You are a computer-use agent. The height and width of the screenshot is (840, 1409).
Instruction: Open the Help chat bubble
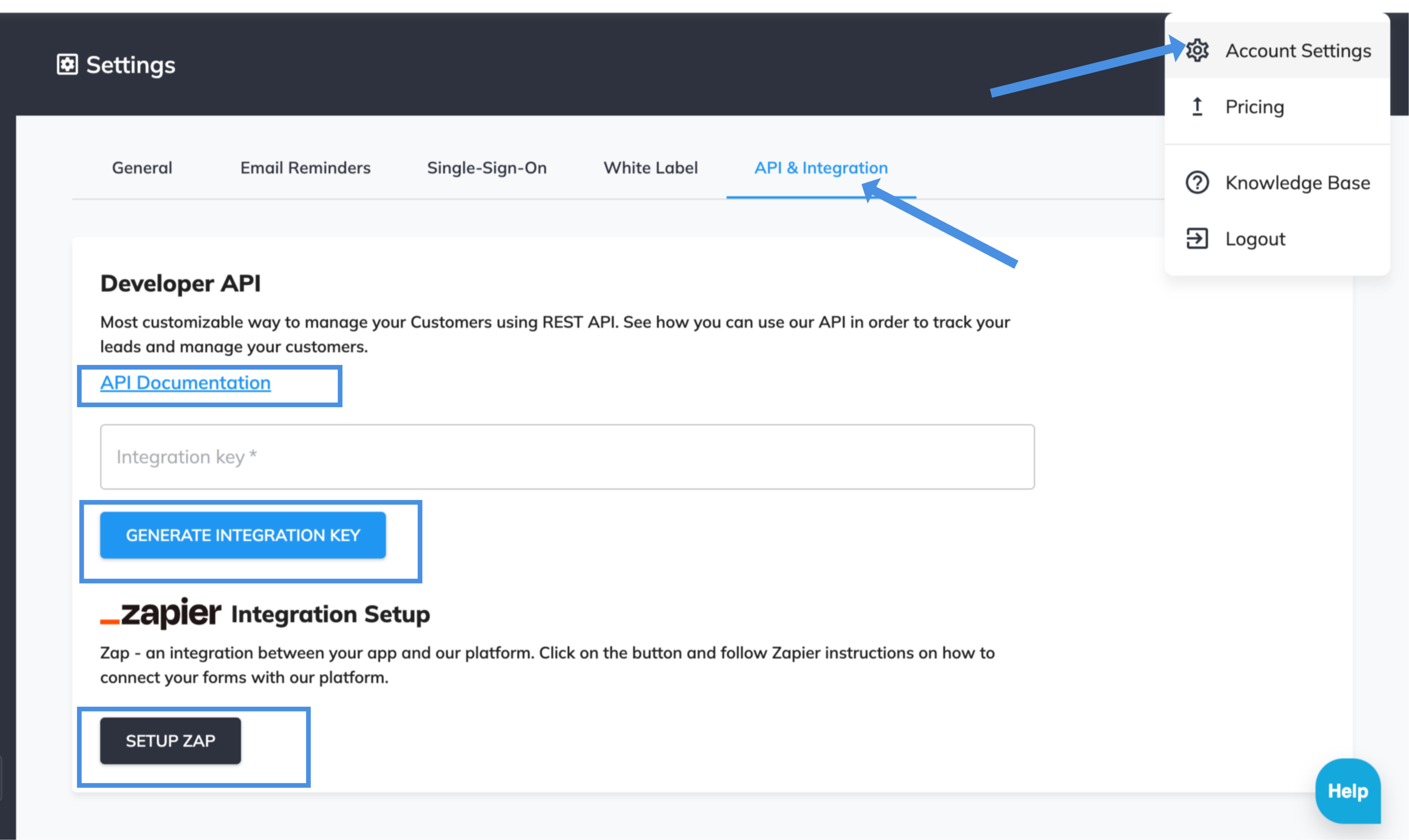click(x=1348, y=791)
